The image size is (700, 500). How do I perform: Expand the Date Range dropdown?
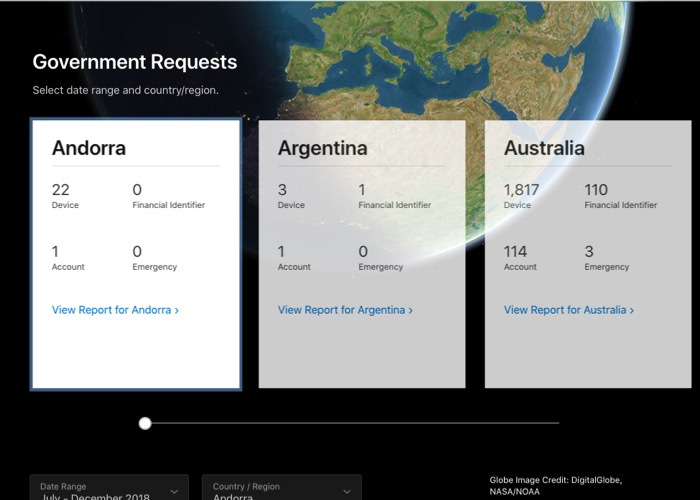pyautogui.click(x=109, y=488)
